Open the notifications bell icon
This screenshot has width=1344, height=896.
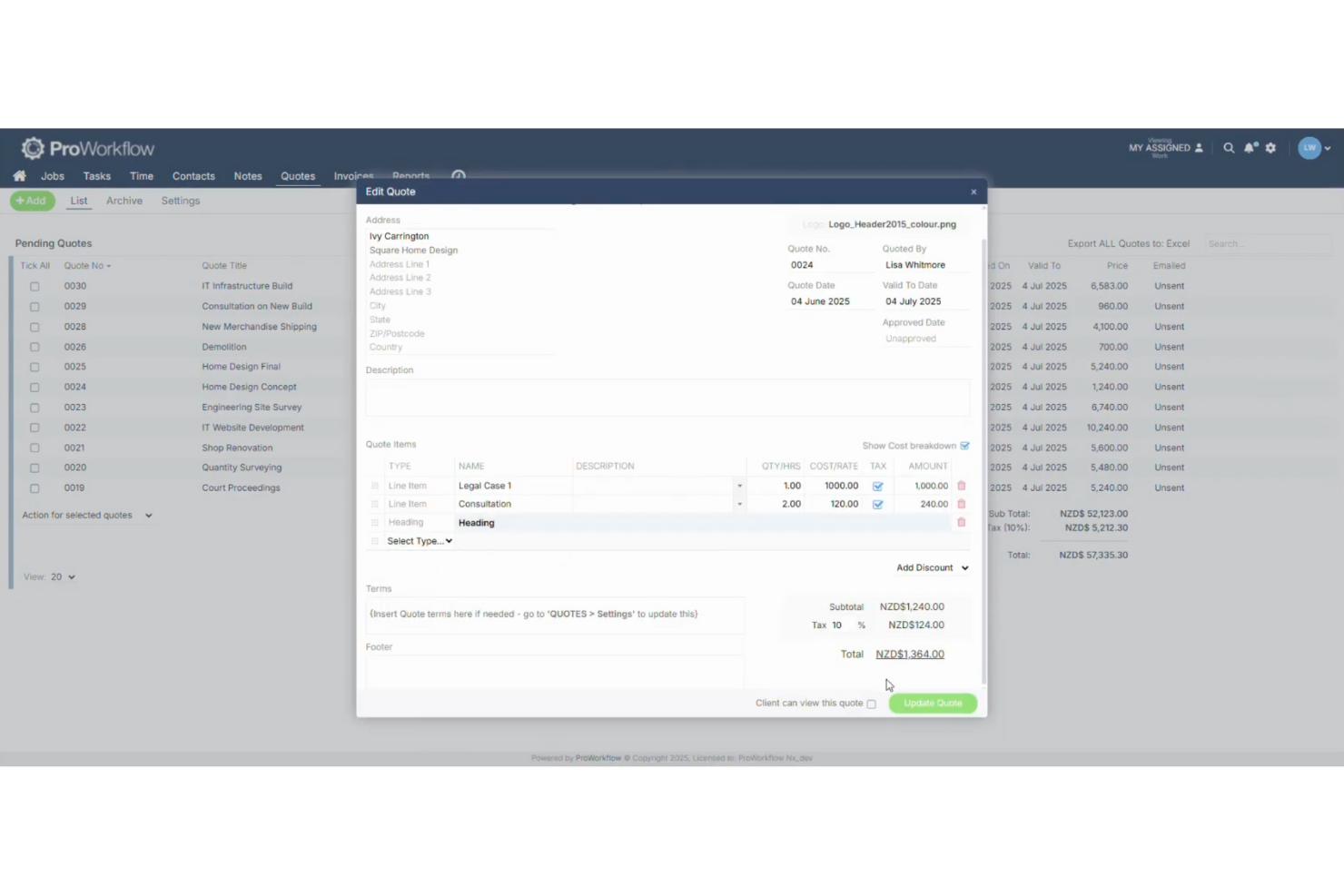coord(1250,147)
